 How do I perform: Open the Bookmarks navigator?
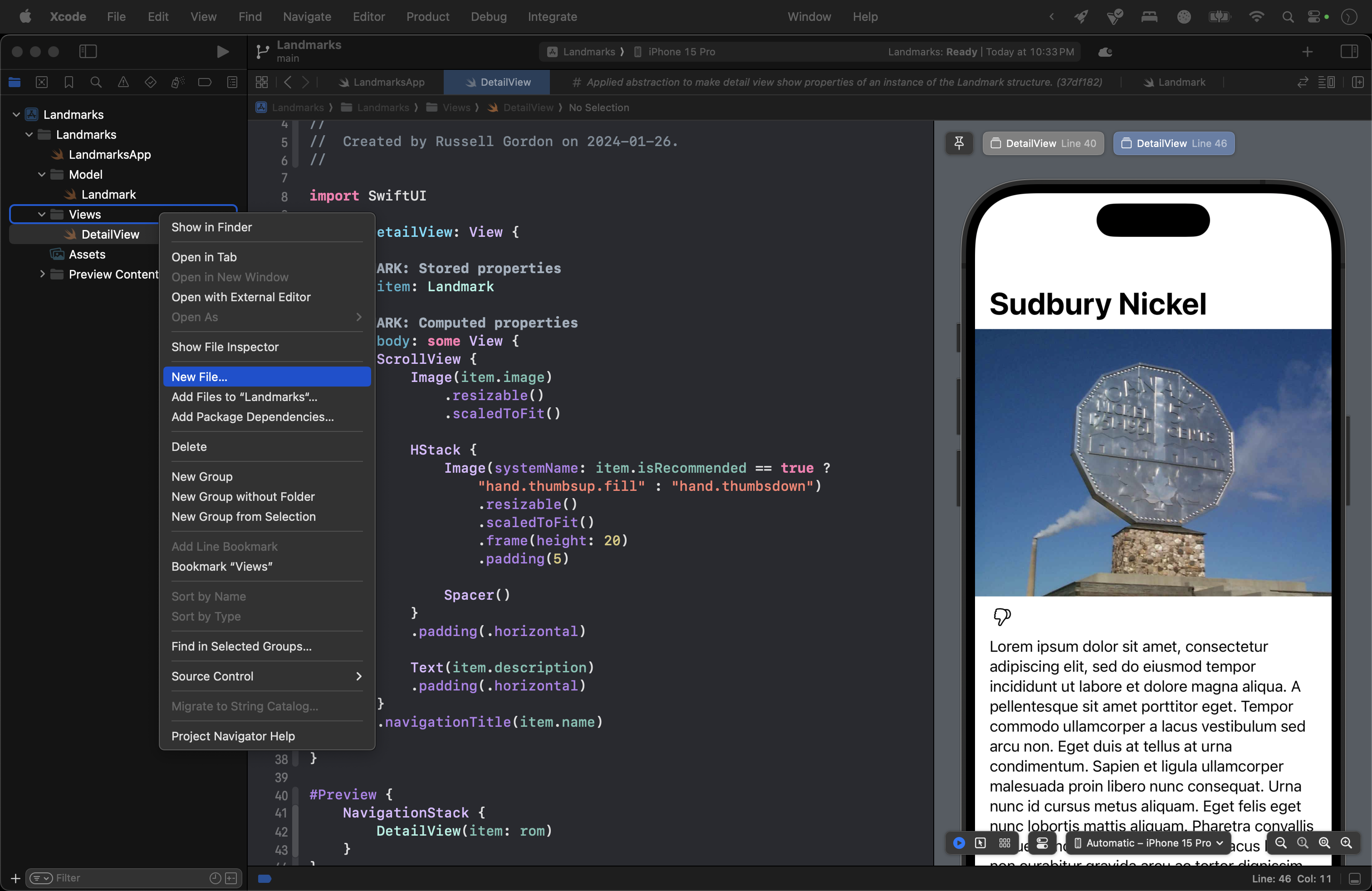69,82
